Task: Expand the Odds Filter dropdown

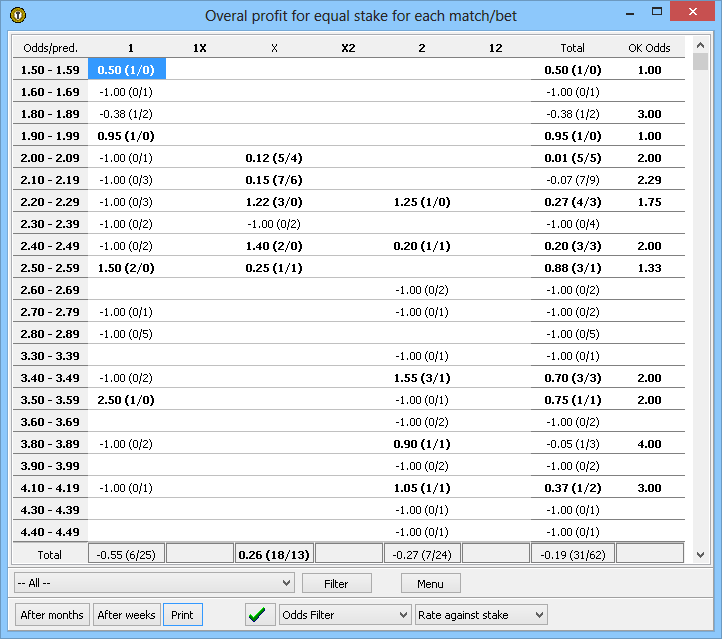Action: point(345,615)
